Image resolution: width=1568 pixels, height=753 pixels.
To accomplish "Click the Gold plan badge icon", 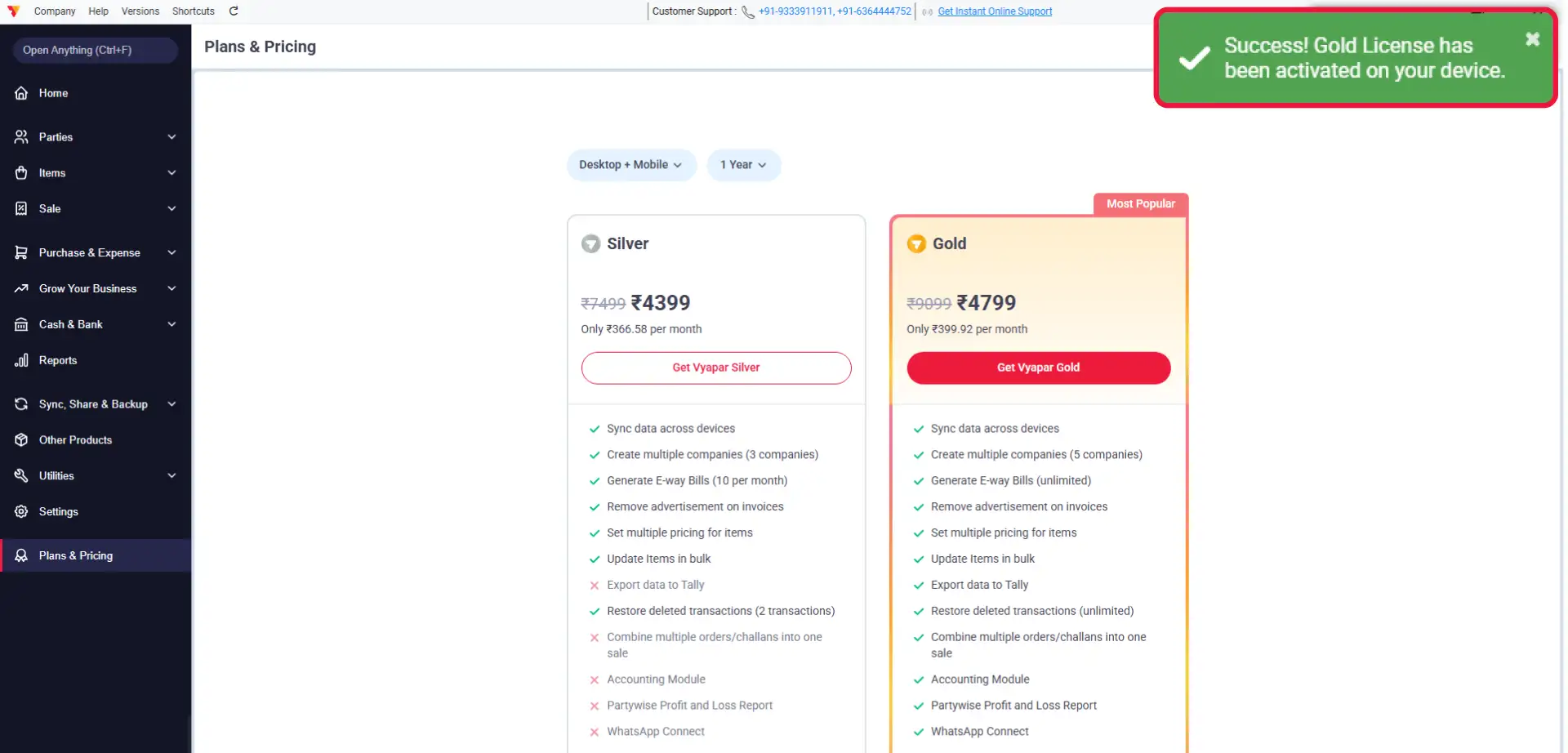I will 916,243.
